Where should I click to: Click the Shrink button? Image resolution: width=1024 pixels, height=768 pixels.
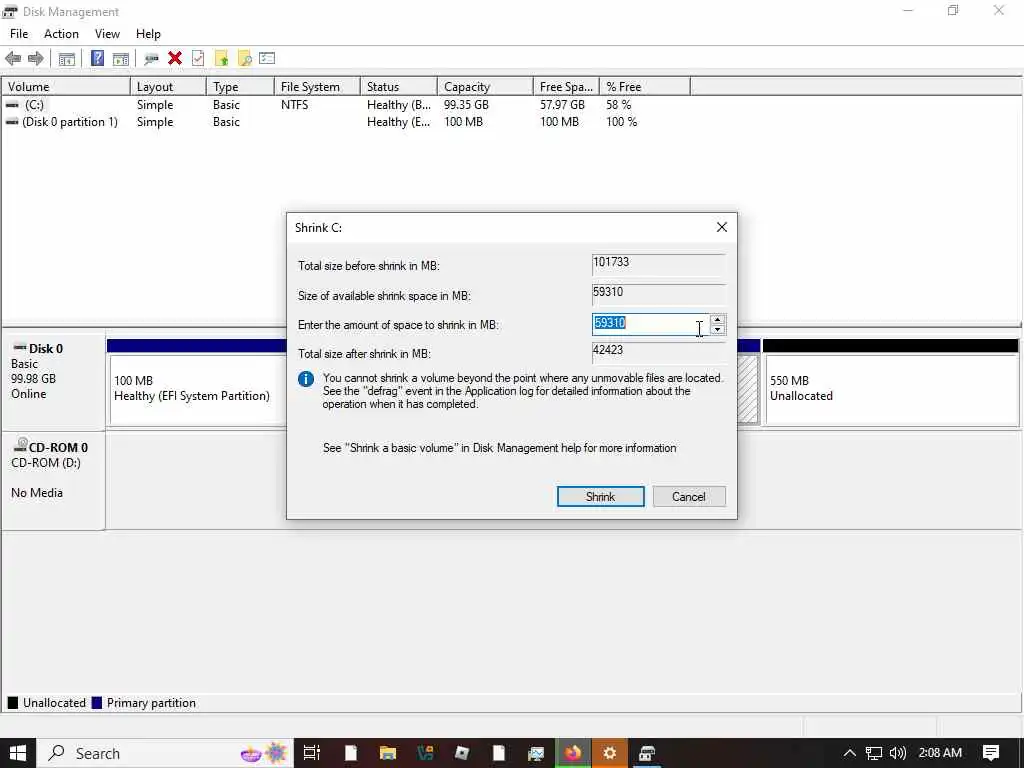pyautogui.click(x=600, y=496)
